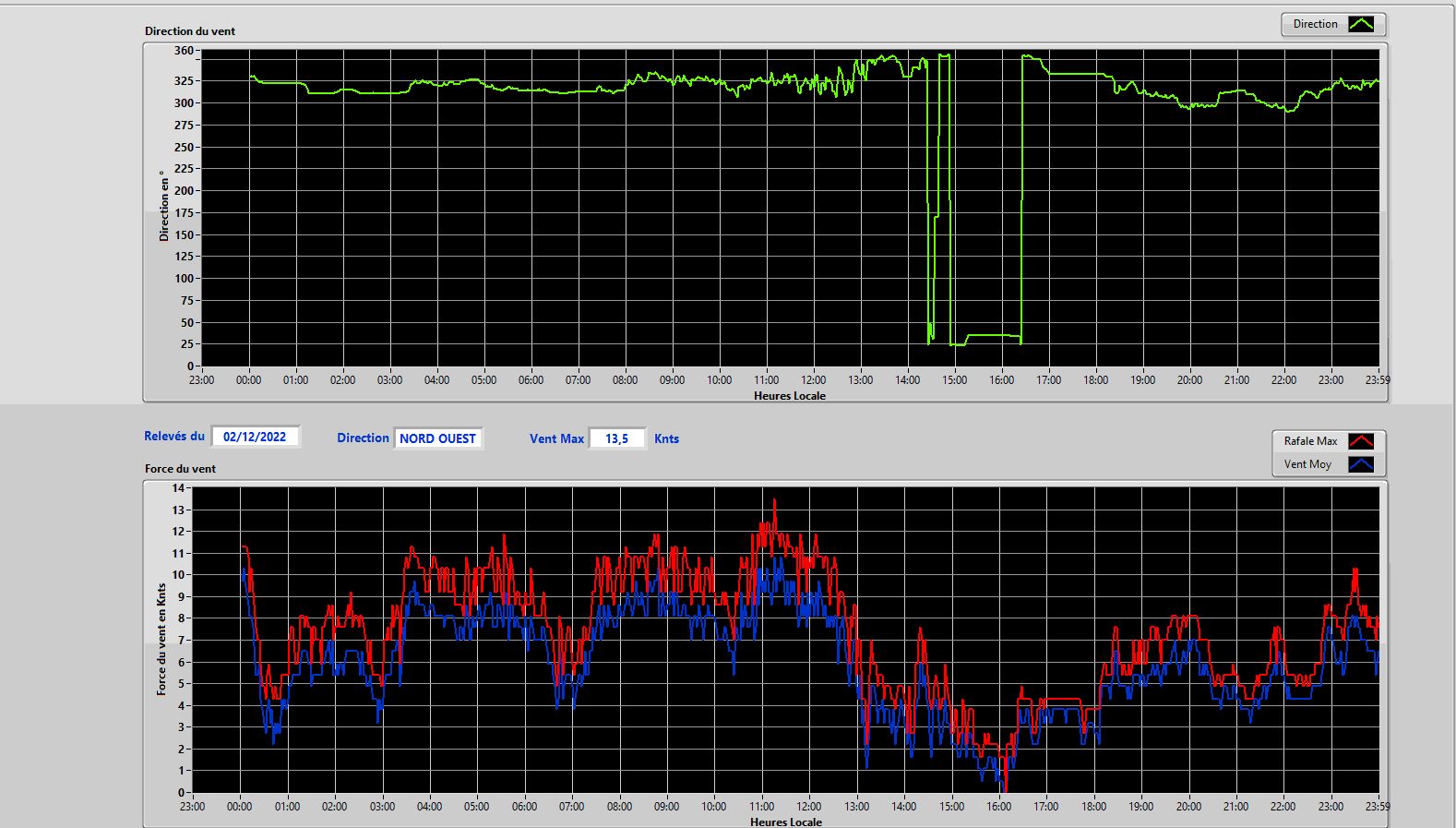Click the 'Heures Locale' axis label of direction chart
Image resolution: width=1456 pixels, height=828 pixels.
pos(790,395)
